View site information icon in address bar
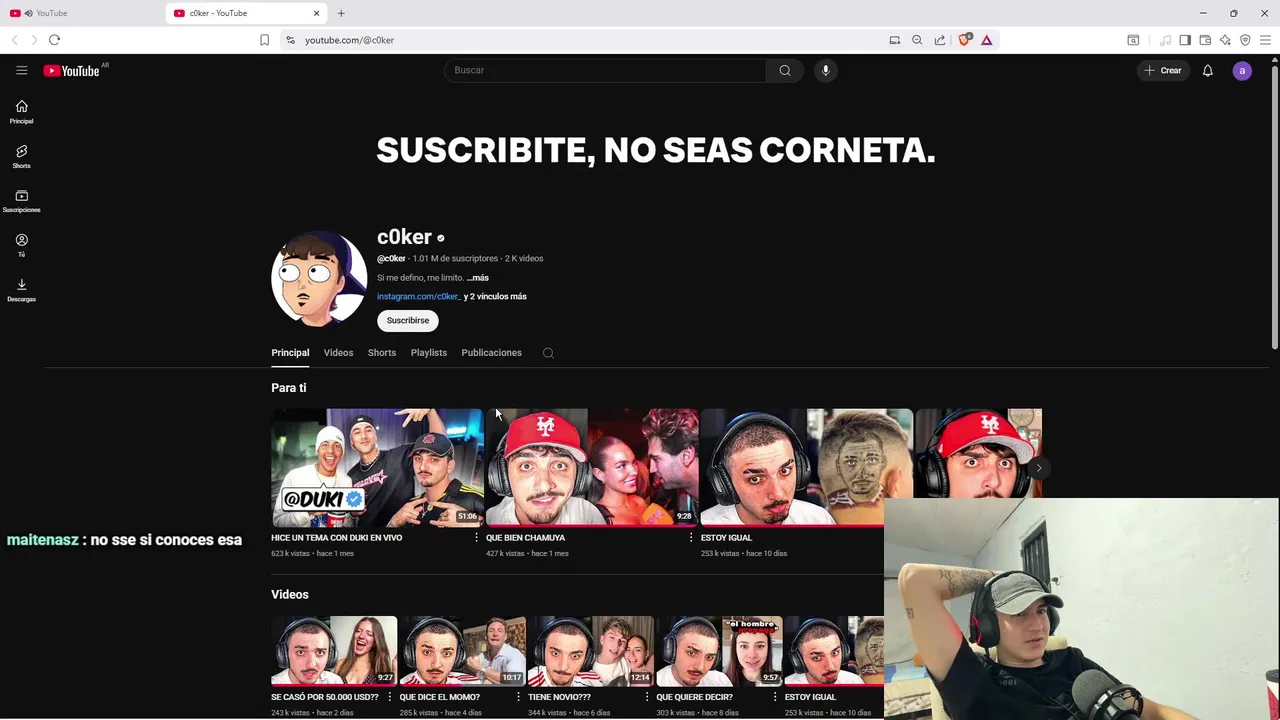This screenshot has height=720, width=1280. (290, 40)
